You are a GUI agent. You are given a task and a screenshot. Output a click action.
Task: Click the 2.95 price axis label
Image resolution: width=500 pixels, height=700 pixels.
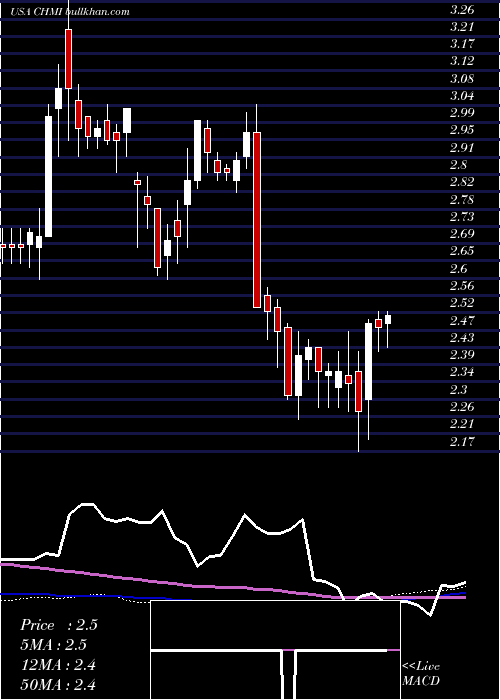click(462, 130)
